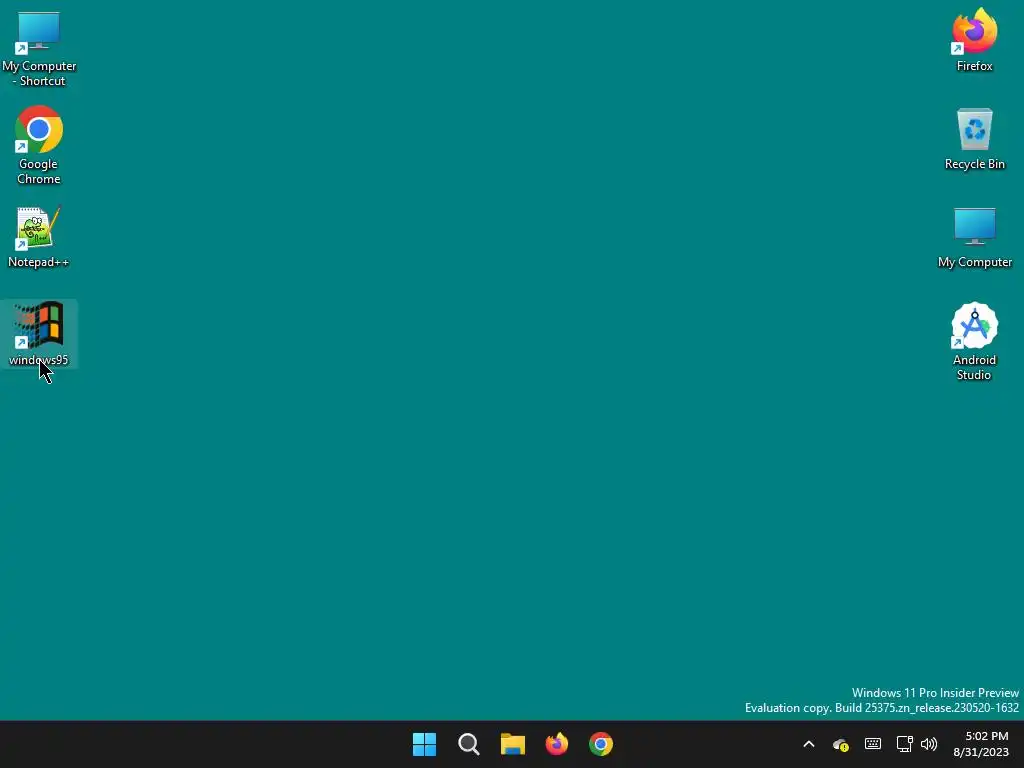Image resolution: width=1024 pixels, height=768 pixels.
Task: Select the My Computer - Shortcut desktop icon
Action: [x=39, y=49]
